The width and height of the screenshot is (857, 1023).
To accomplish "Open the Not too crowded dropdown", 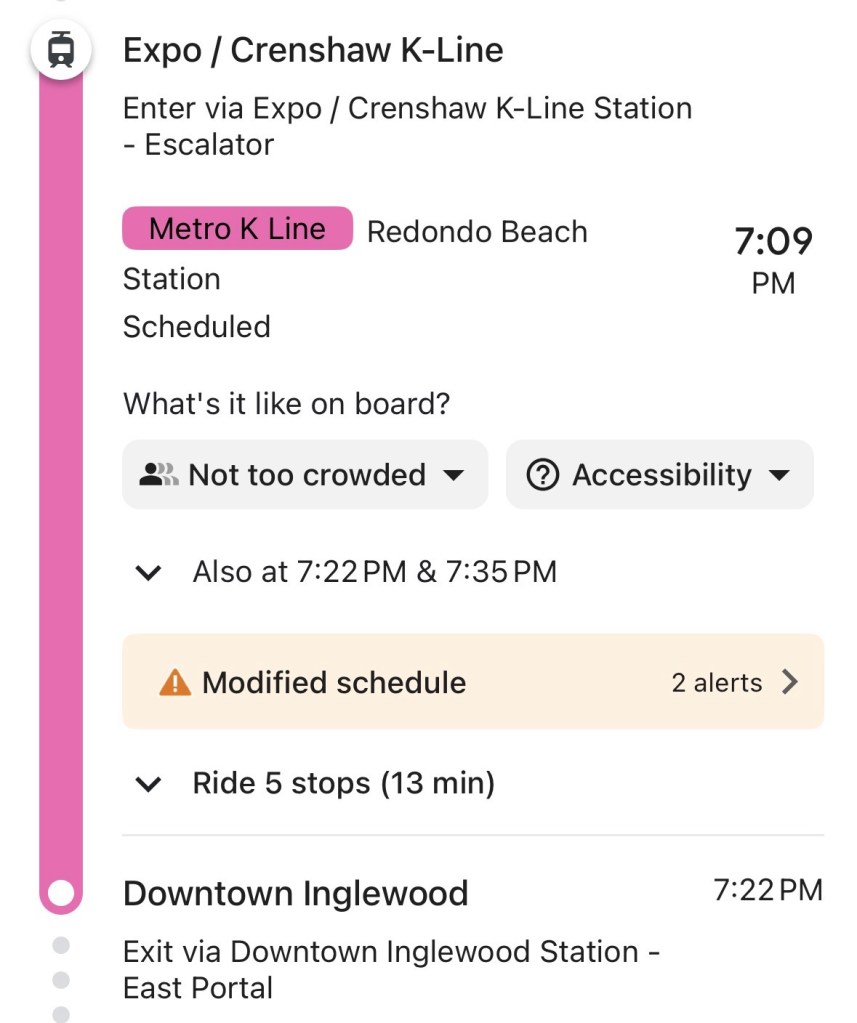I will click(x=305, y=475).
